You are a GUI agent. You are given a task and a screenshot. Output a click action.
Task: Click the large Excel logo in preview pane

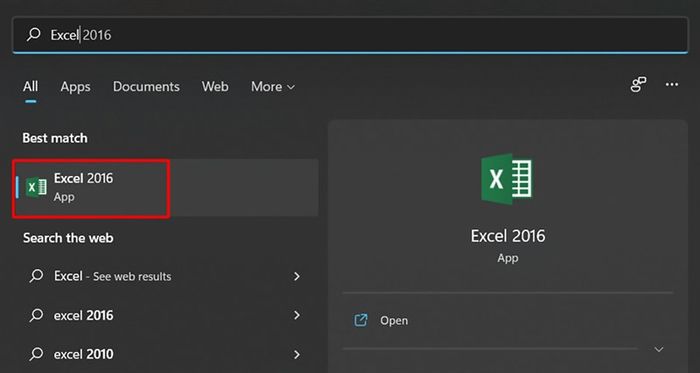tap(507, 178)
